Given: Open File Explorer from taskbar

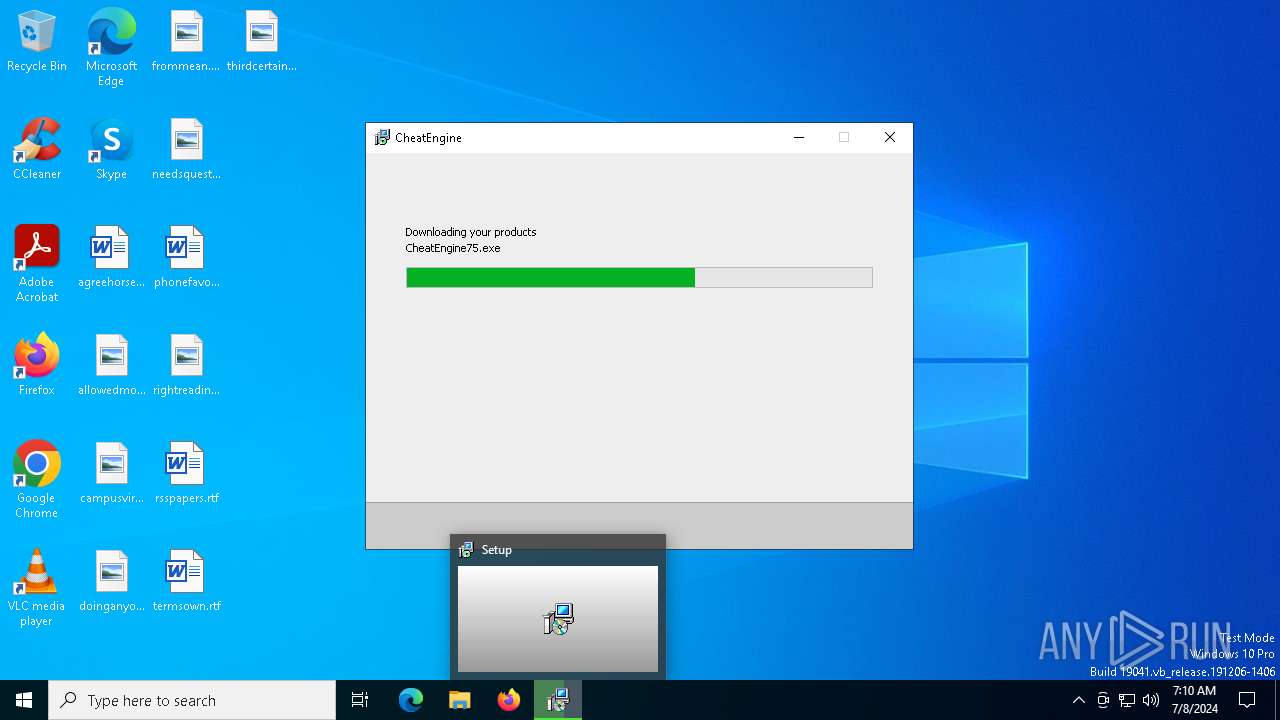Looking at the screenshot, I should click(x=460, y=700).
